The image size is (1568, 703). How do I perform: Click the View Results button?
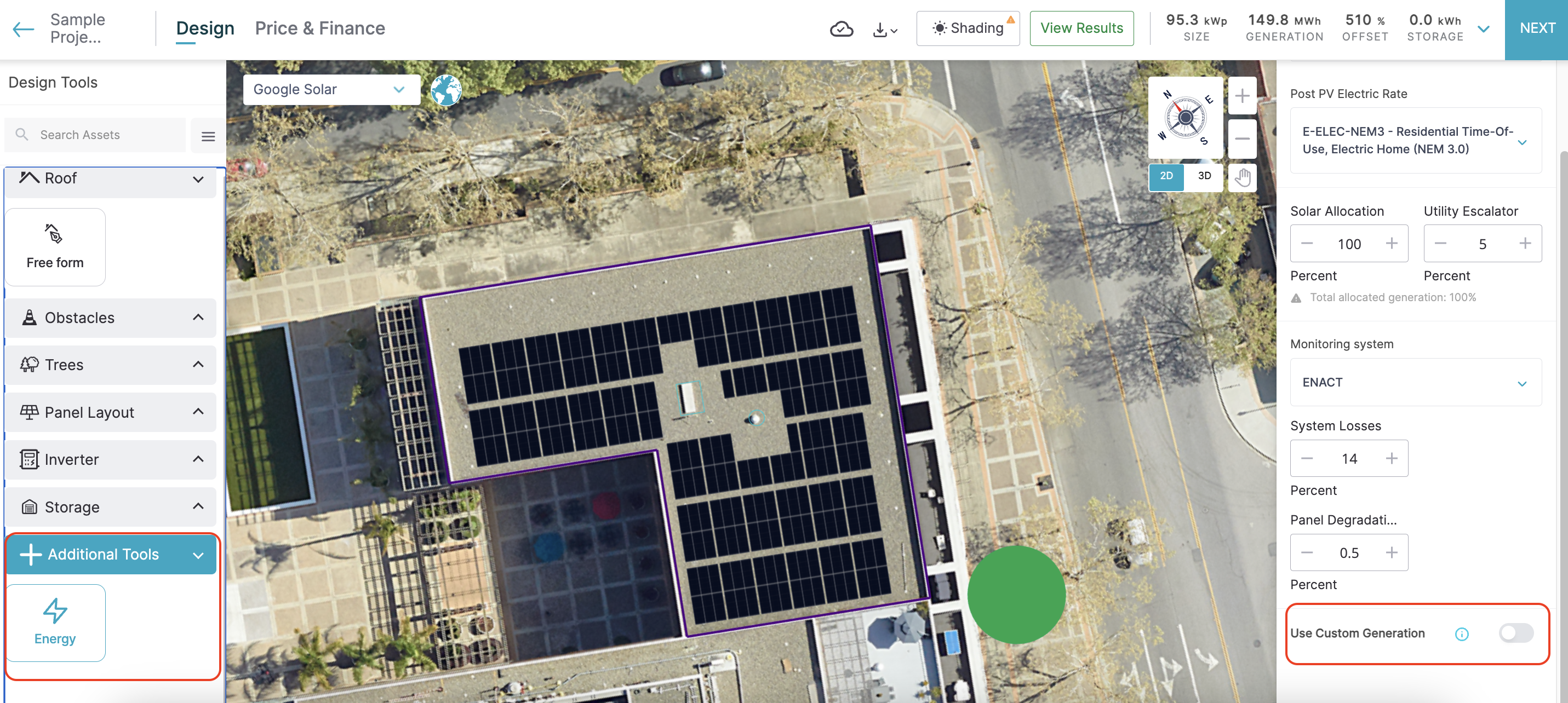(x=1081, y=28)
